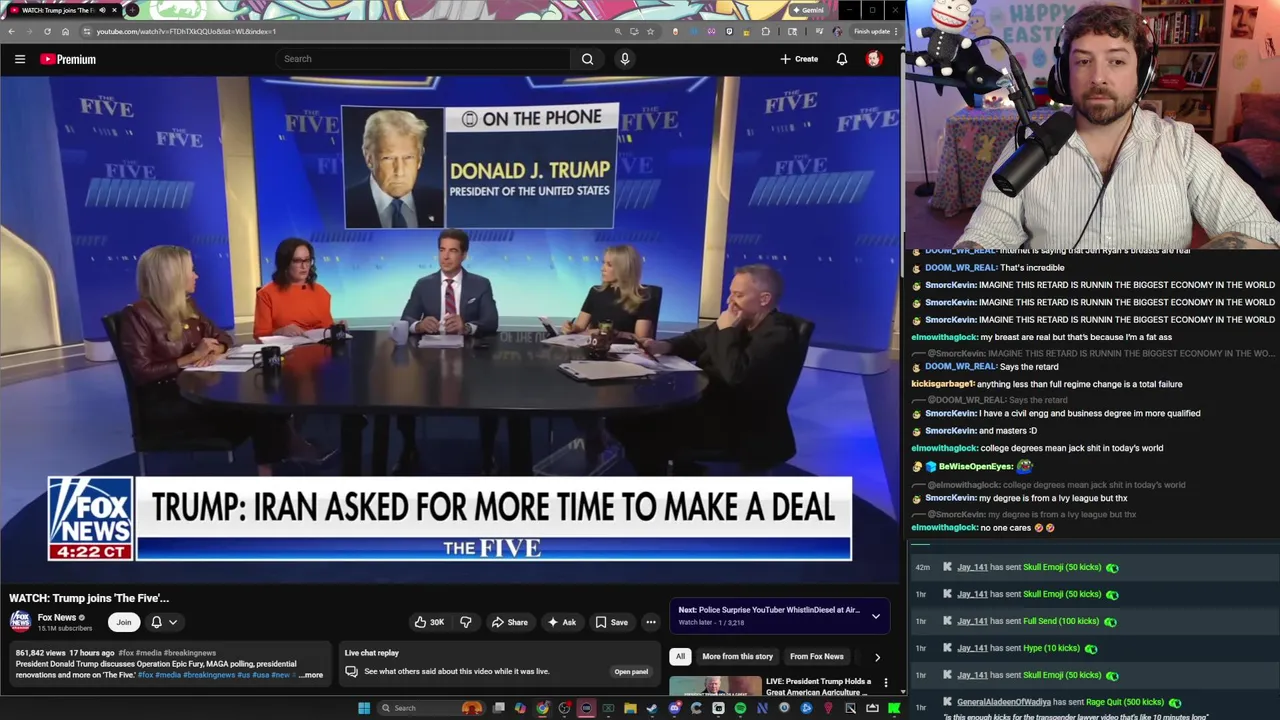The width and height of the screenshot is (1280, 720).
Task: Open the Fox News channel avatar
Action: point(20,622)
